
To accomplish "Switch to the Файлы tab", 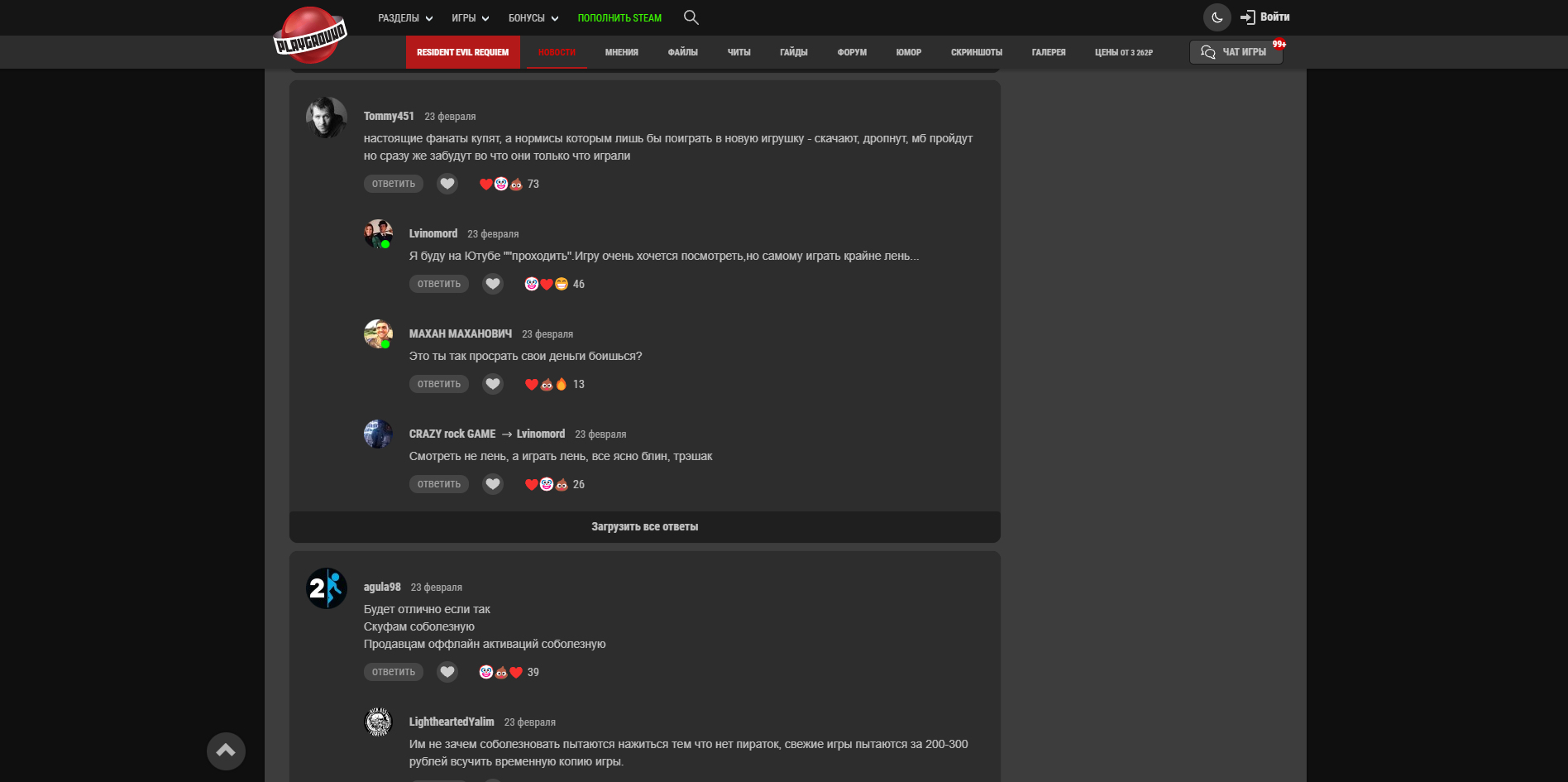I will 682,52.
